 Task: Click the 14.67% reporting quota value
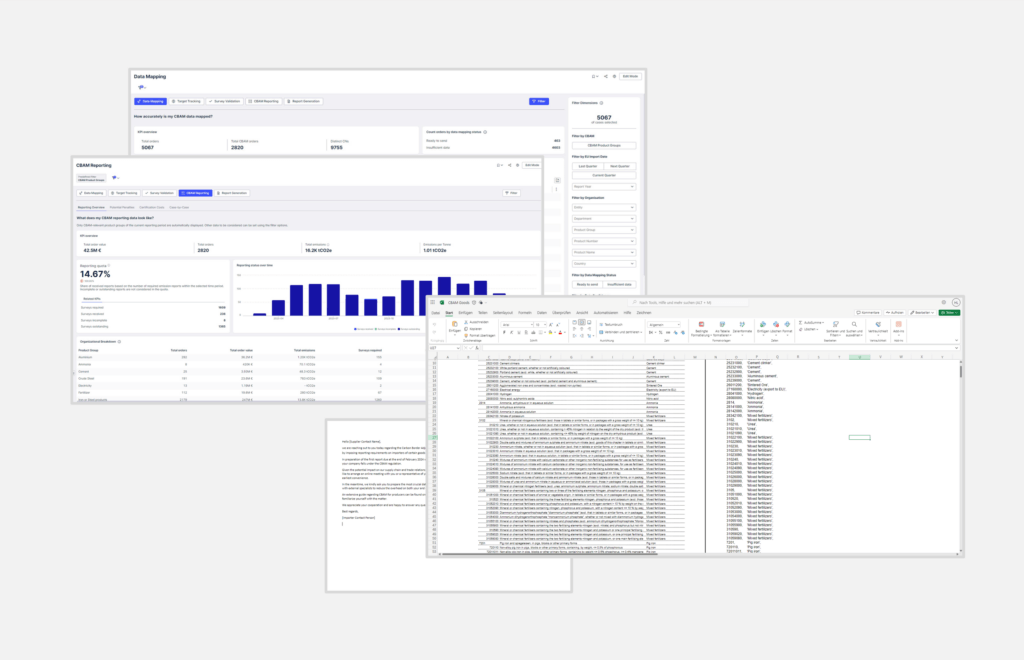[x=95, y=274]
